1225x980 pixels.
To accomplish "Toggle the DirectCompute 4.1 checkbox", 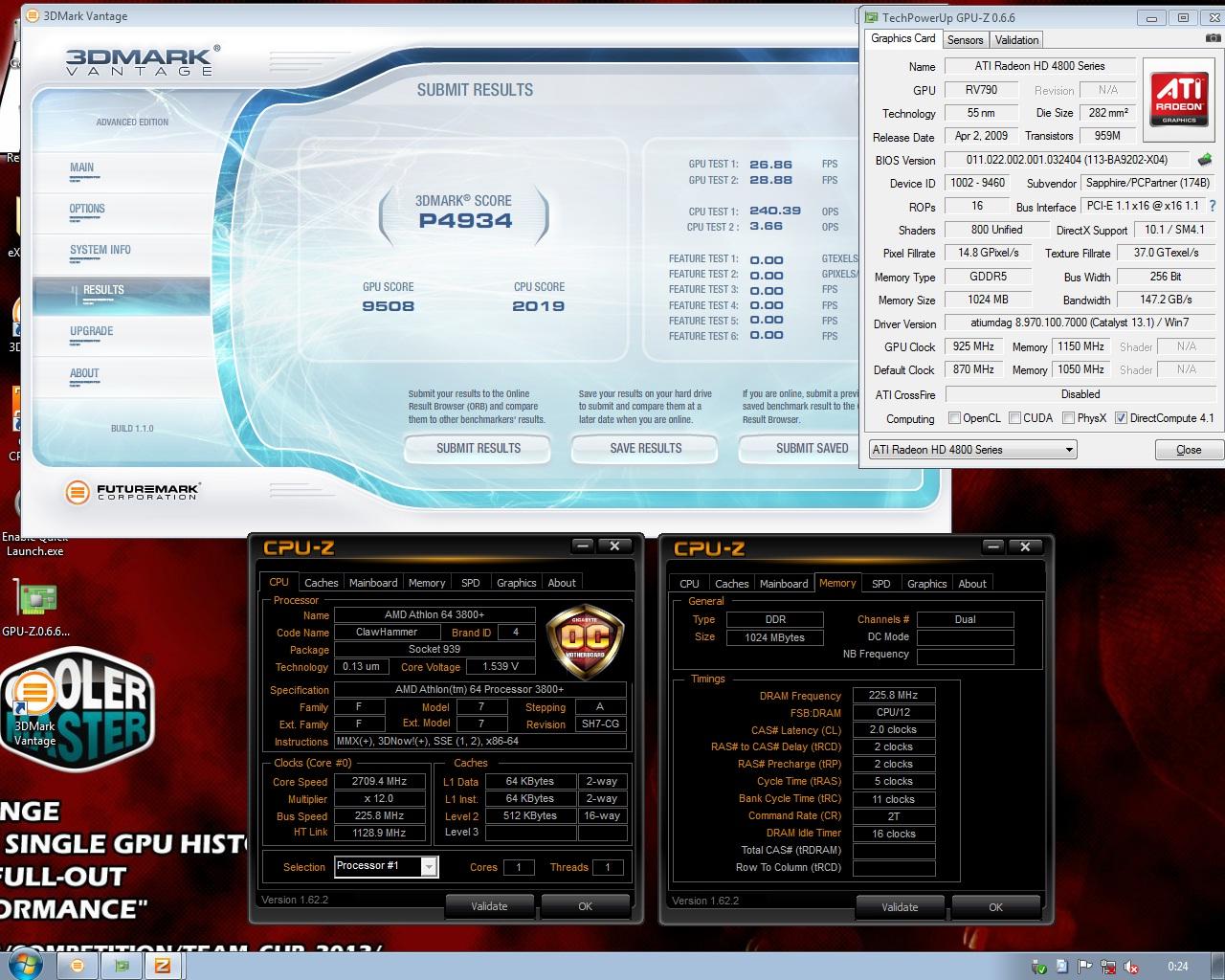I will [x=1121, y=418].
